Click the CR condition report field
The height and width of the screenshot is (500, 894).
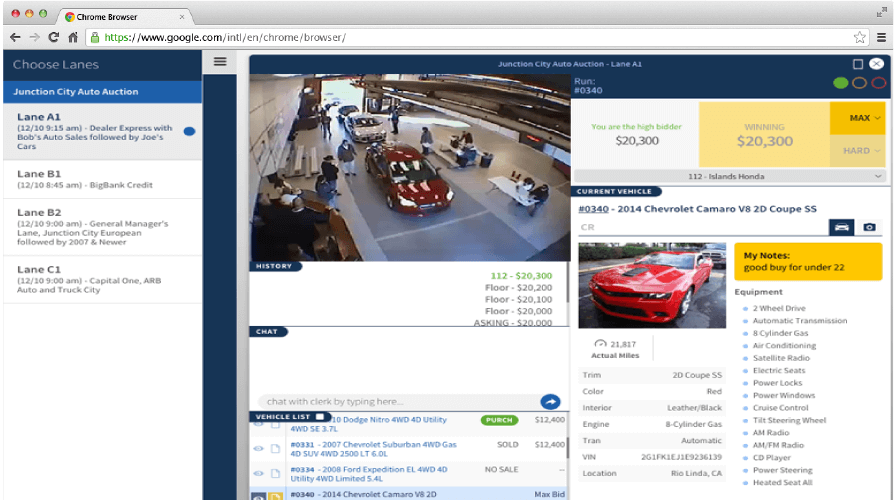703,227
